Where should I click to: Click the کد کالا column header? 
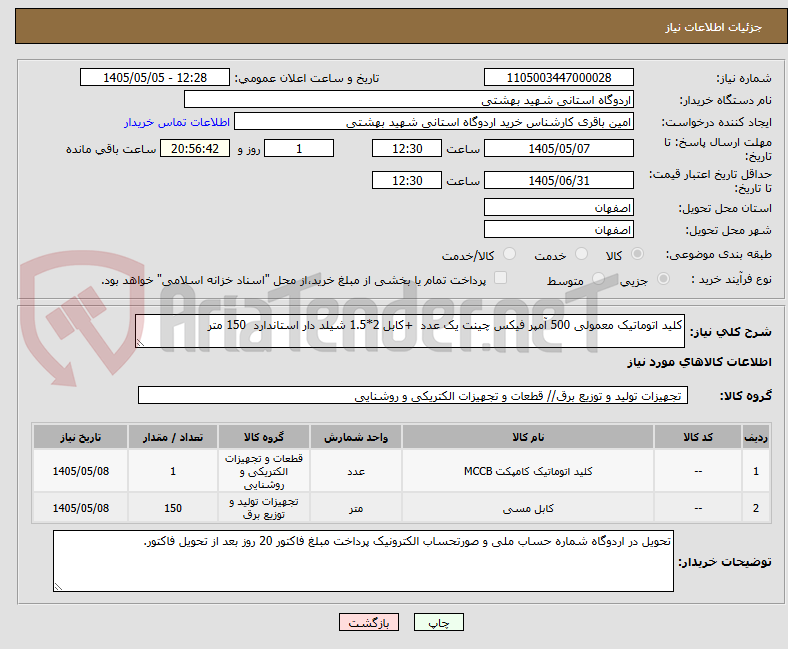pos(698,437)
